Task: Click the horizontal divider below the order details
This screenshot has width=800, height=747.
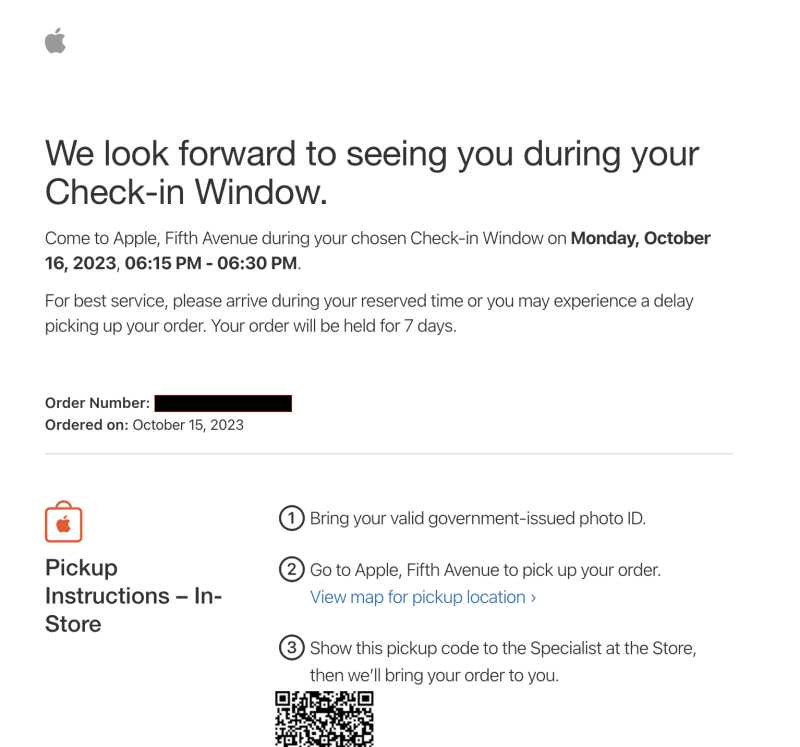Action: (x=389, y=454)
